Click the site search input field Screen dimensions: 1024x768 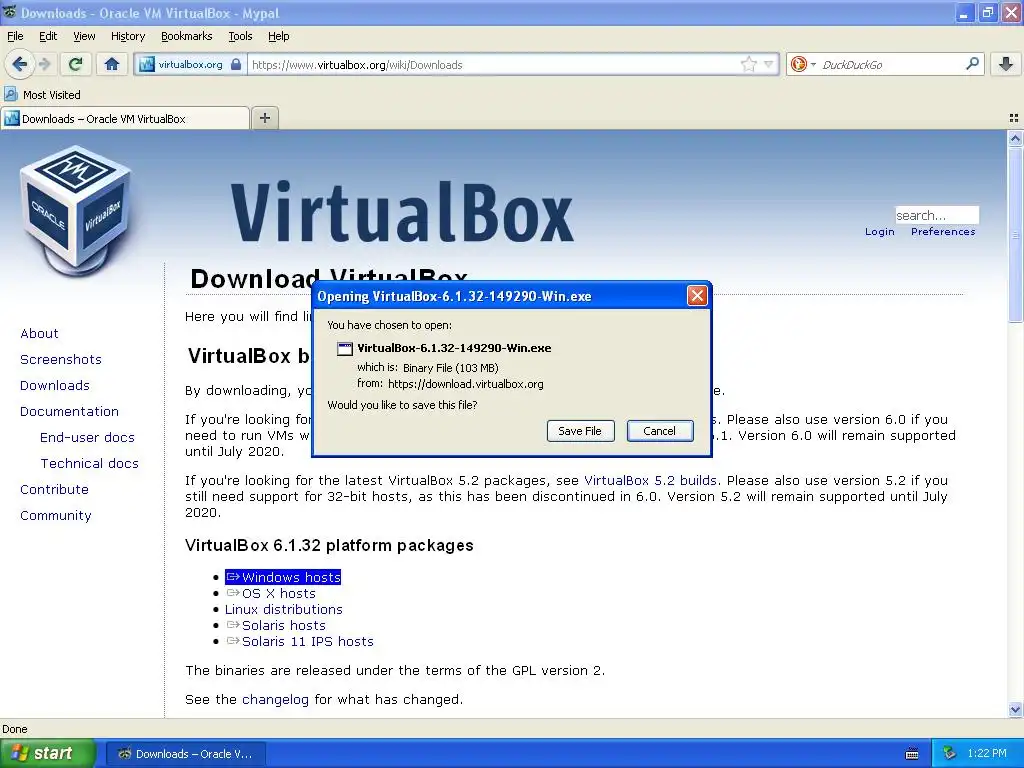pos(936,215)
